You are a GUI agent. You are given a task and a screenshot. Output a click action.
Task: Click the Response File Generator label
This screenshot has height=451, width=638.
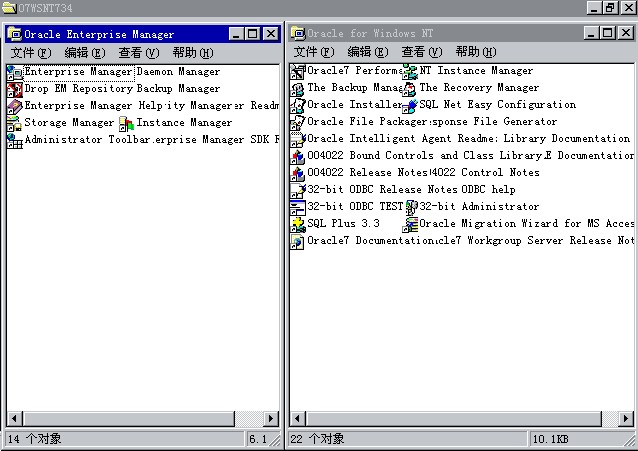point(492,122)
